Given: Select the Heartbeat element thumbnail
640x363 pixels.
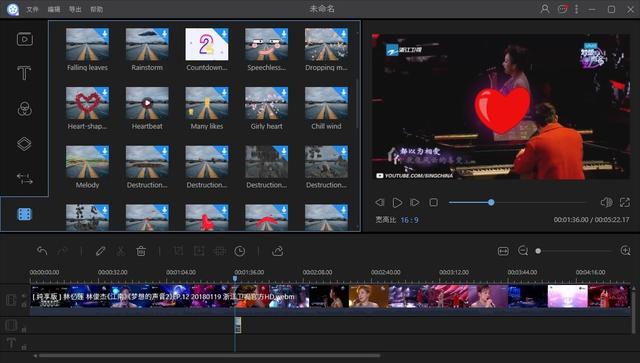Looking at the screenshot, I should pos(147,103).
